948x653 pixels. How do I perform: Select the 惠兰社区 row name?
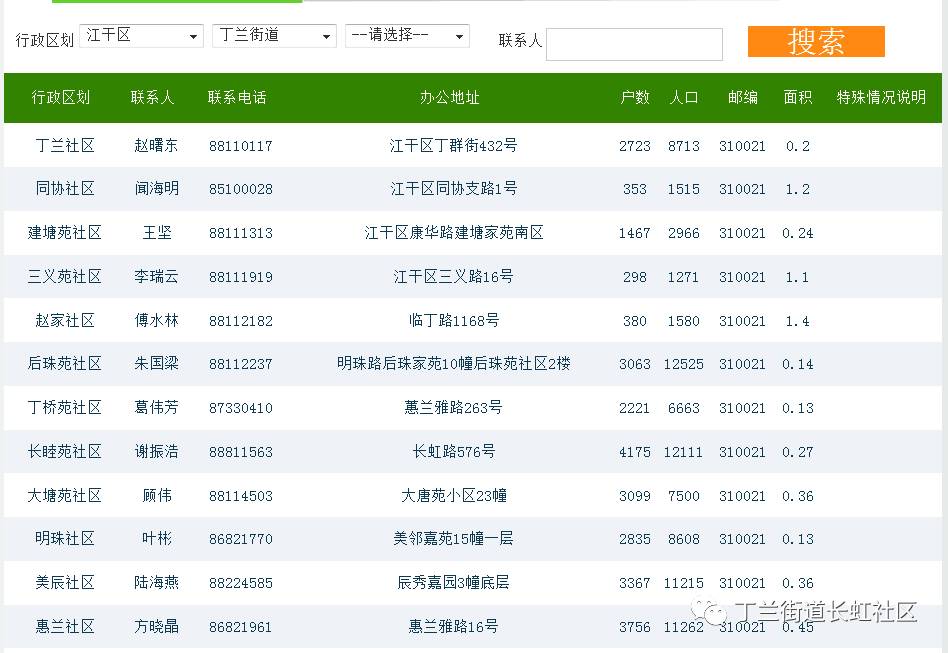[65, 626]
